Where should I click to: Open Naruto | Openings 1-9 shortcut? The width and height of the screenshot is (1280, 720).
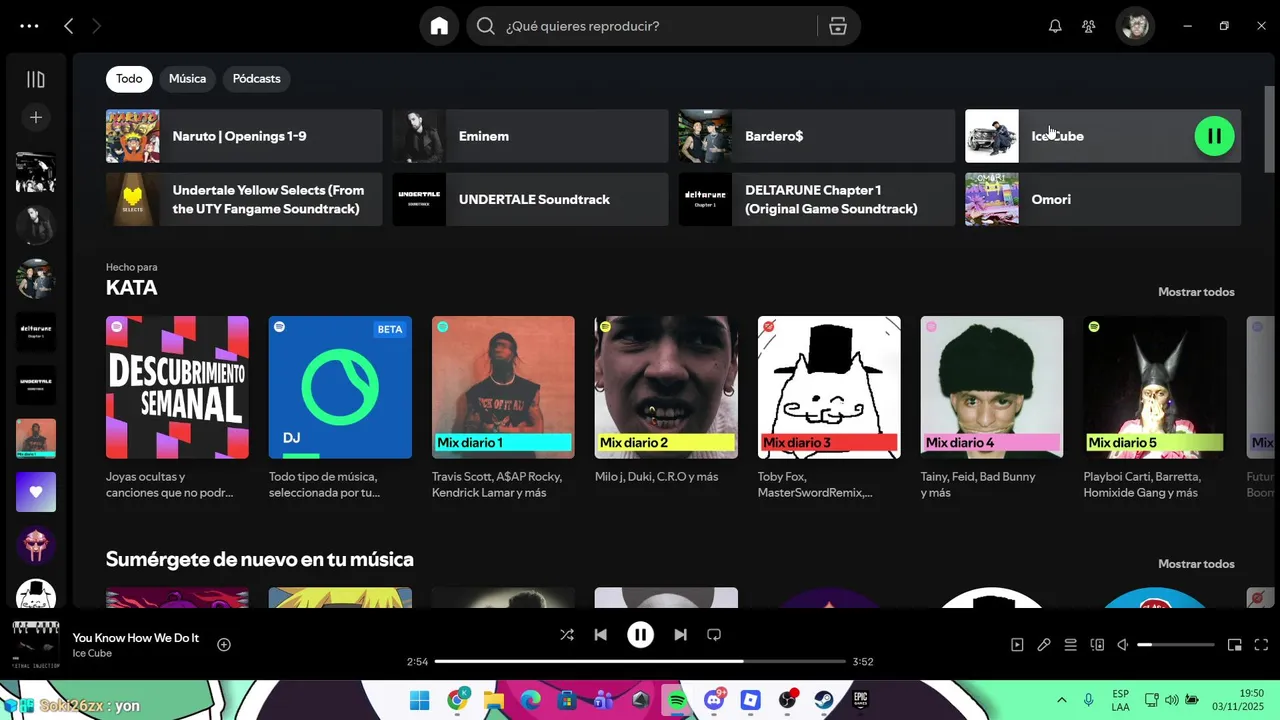[x=244, y=136]
